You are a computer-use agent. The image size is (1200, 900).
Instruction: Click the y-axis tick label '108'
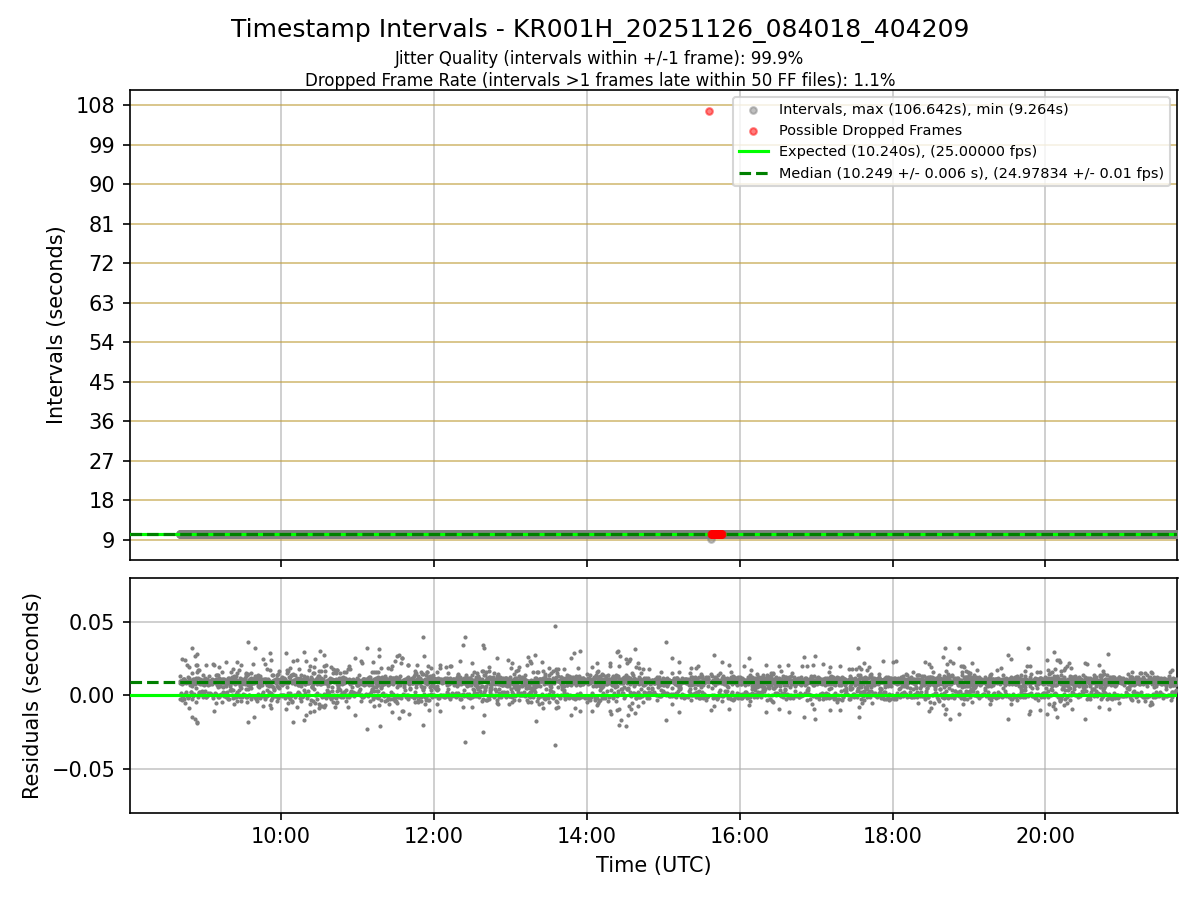tap(95, 105)
